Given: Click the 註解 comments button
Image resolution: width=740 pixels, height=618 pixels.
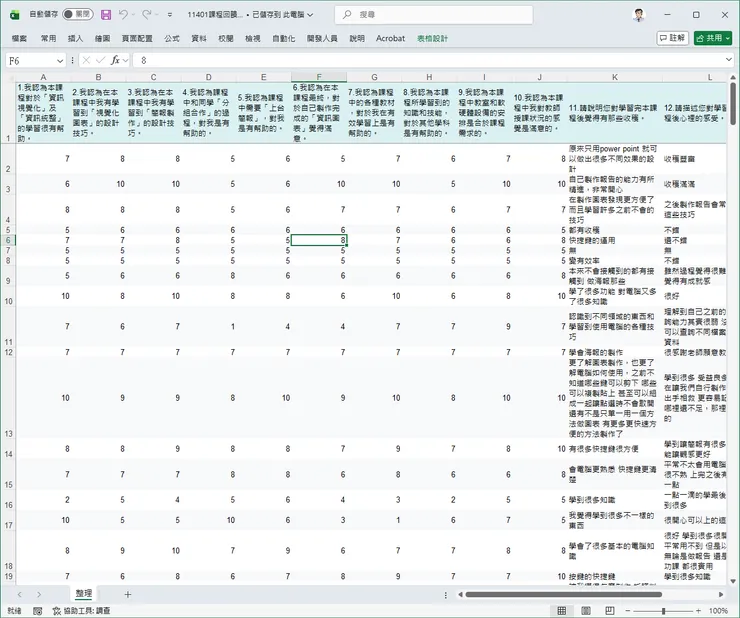Looking at the screenshot, I should [672, 38].
